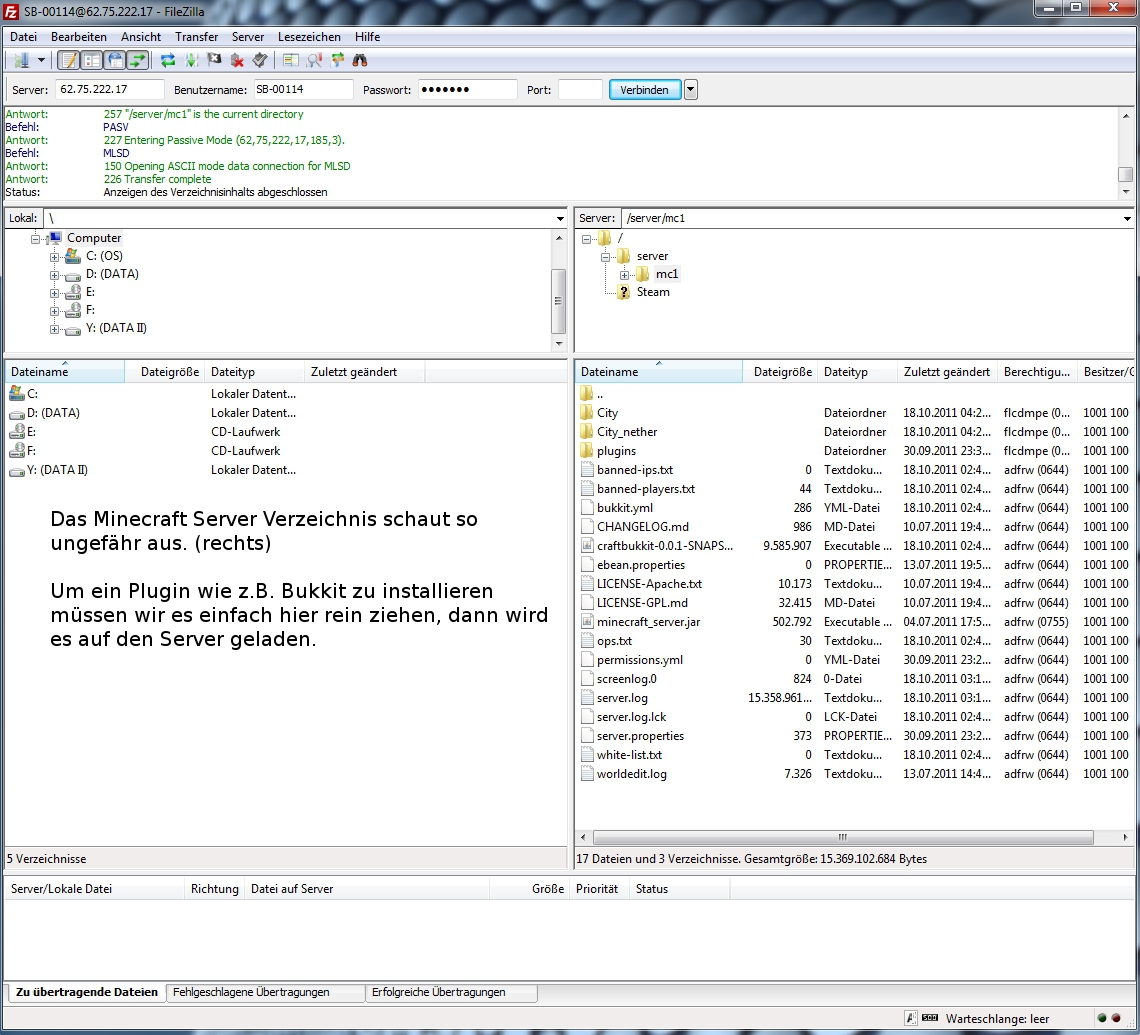This screenshot has height=1035, width=1140.
Task: Select the City folder icon
Action: (x=587, y=413)
